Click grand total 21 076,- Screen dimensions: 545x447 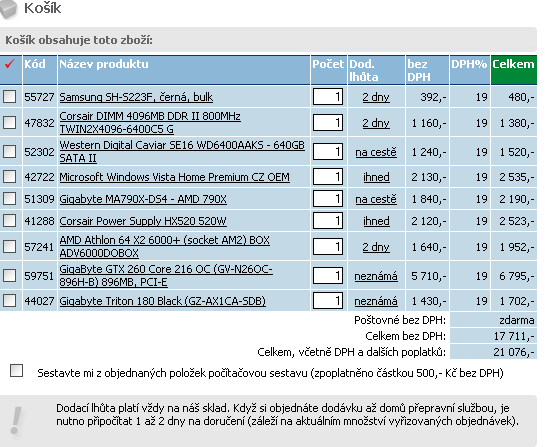[514, 352]
